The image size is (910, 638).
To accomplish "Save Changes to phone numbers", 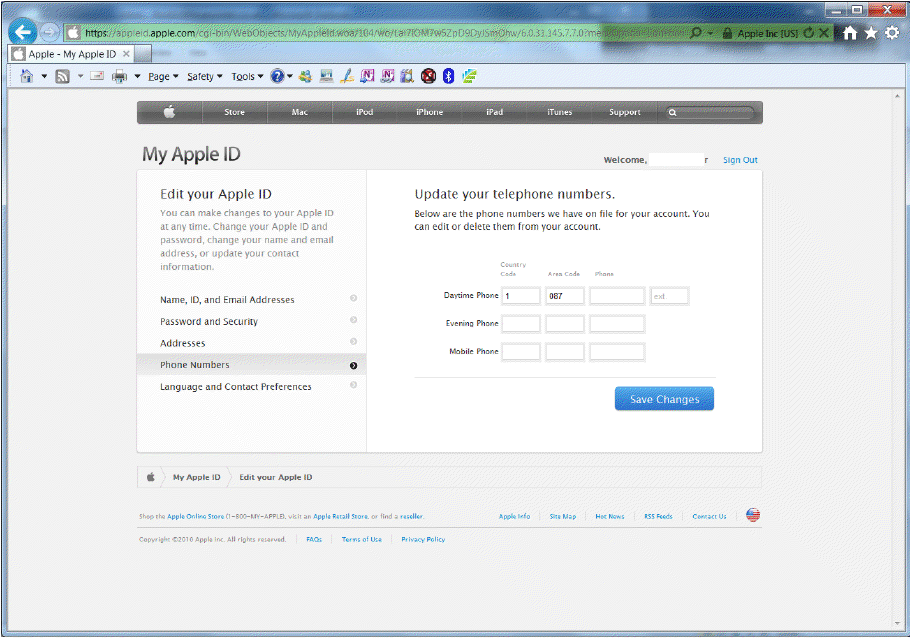I will (665, 399).
